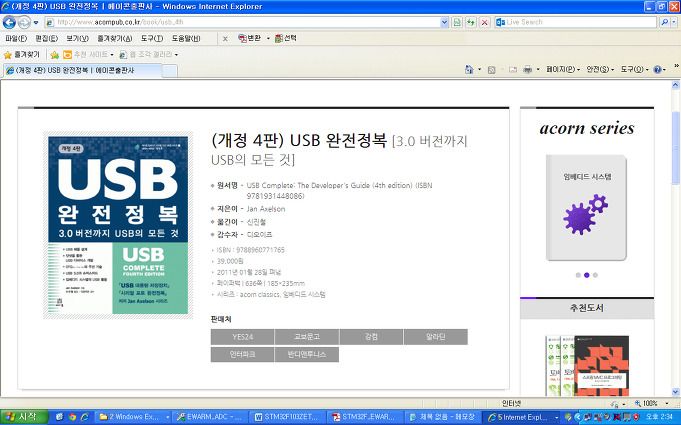Open the 페이지(P) command bar menu
This screenshot has width=681, height=425.
click(562, 69)
